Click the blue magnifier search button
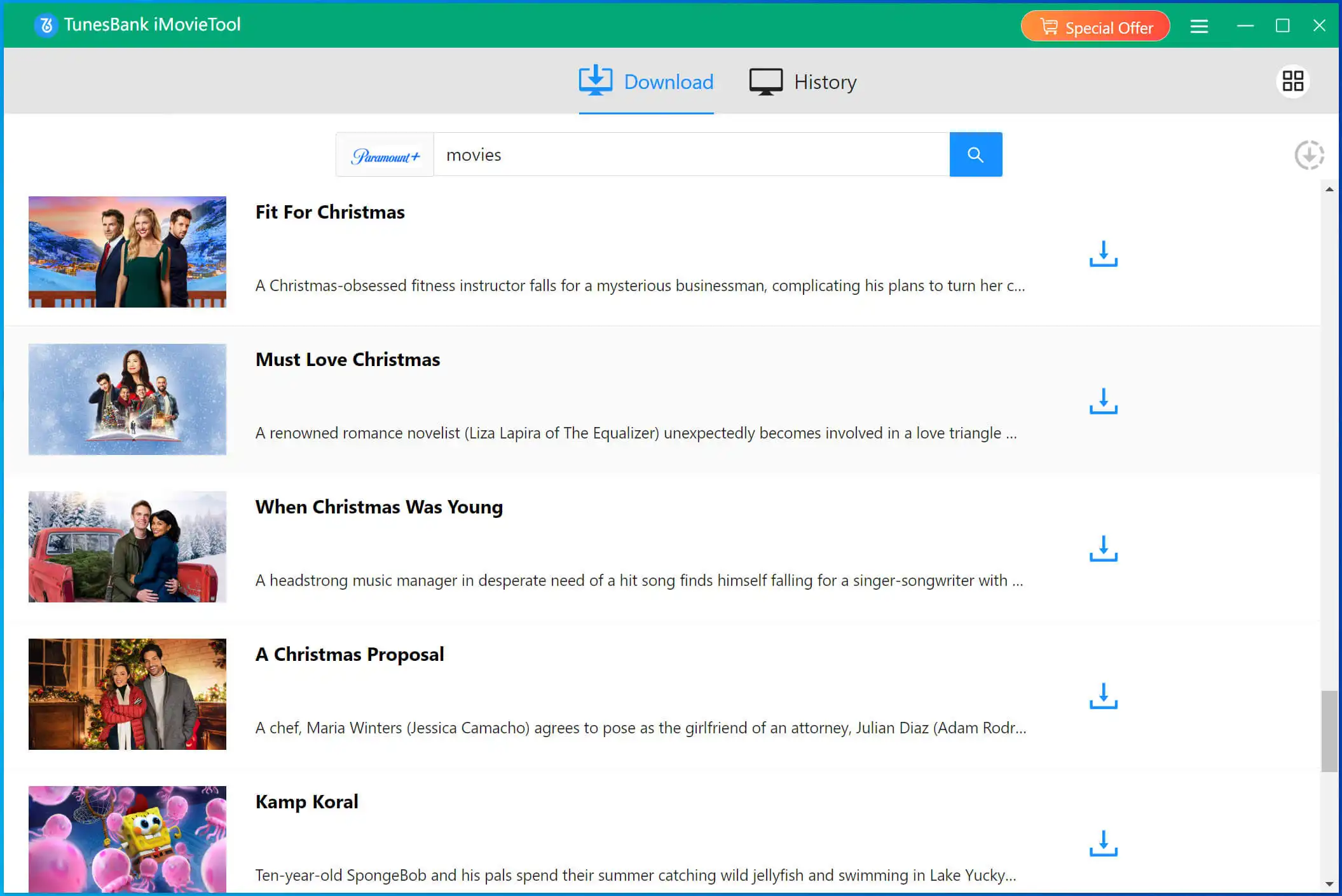 coord(976,154)
